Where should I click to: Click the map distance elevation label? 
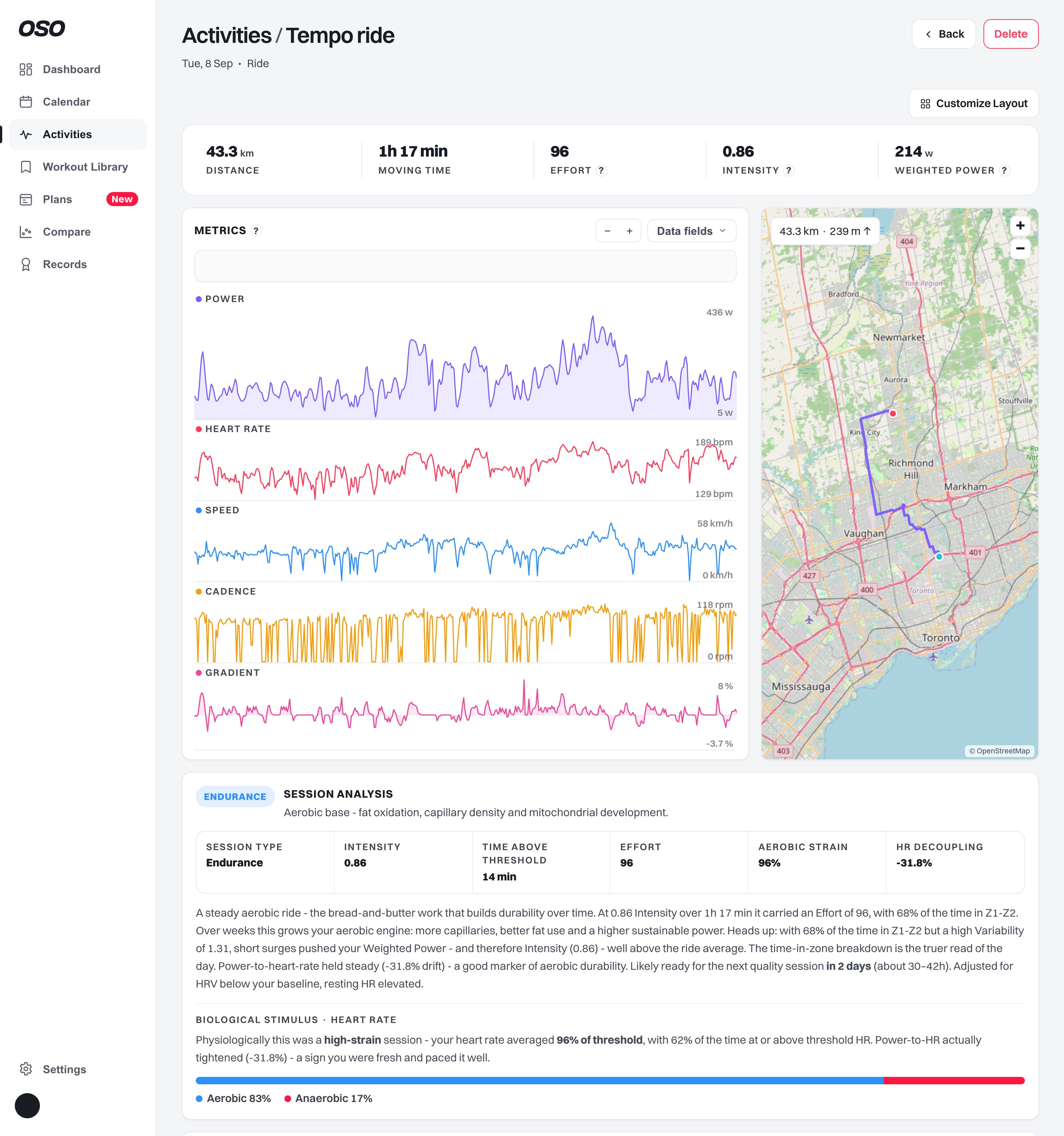(825, 232)
